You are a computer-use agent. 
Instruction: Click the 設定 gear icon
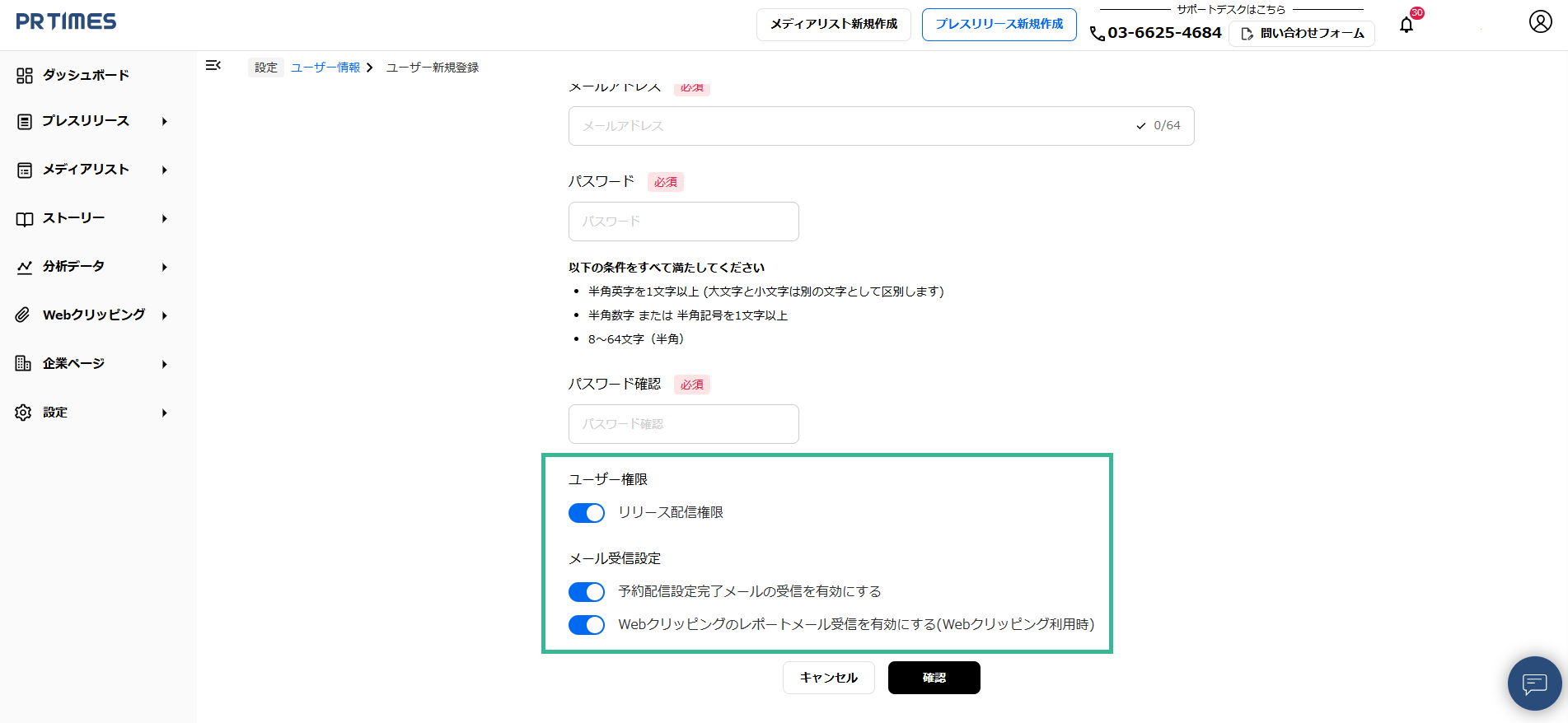point(23,413)
